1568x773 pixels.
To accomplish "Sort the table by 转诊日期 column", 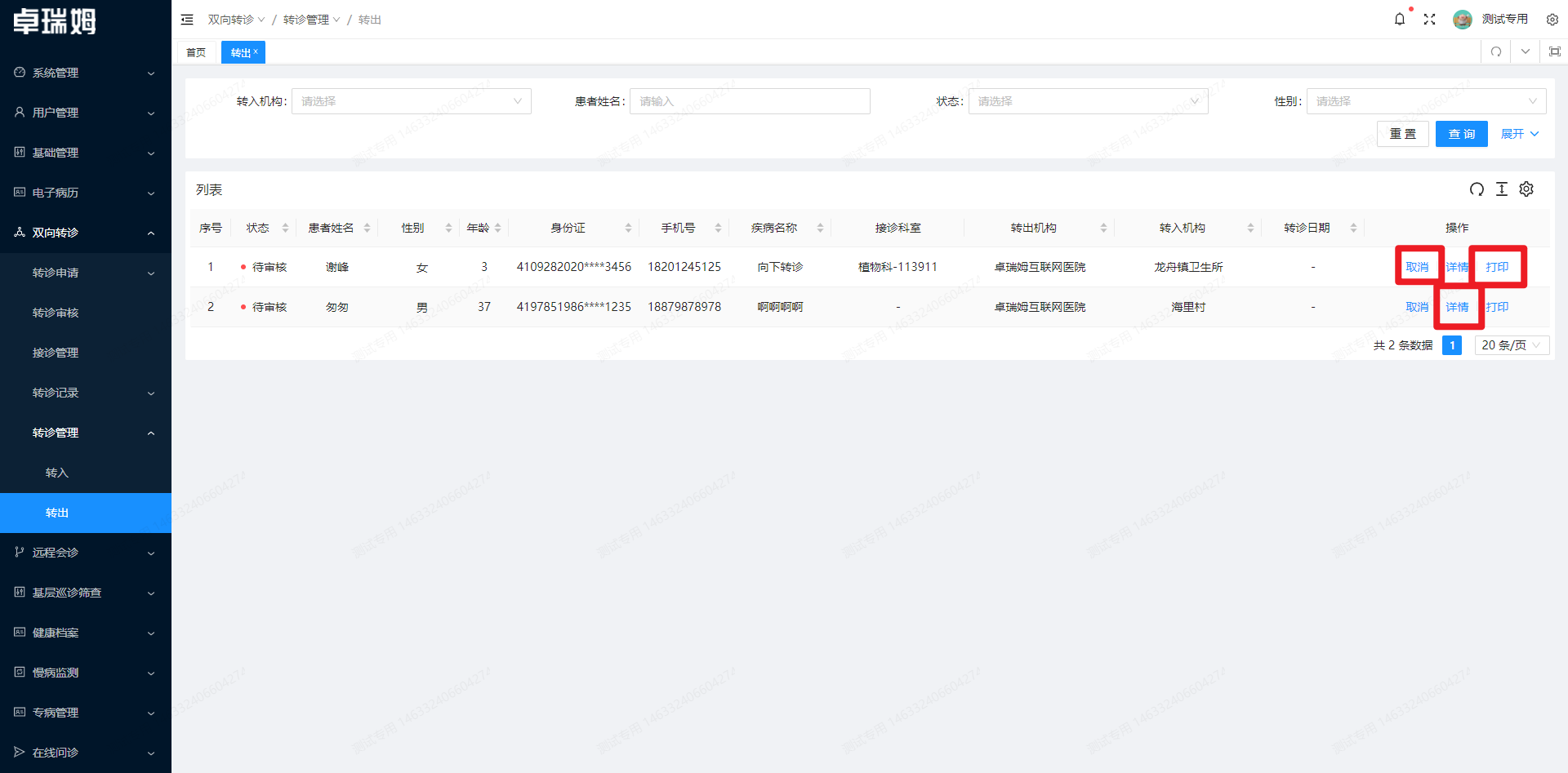I will tap(1353, 228).
